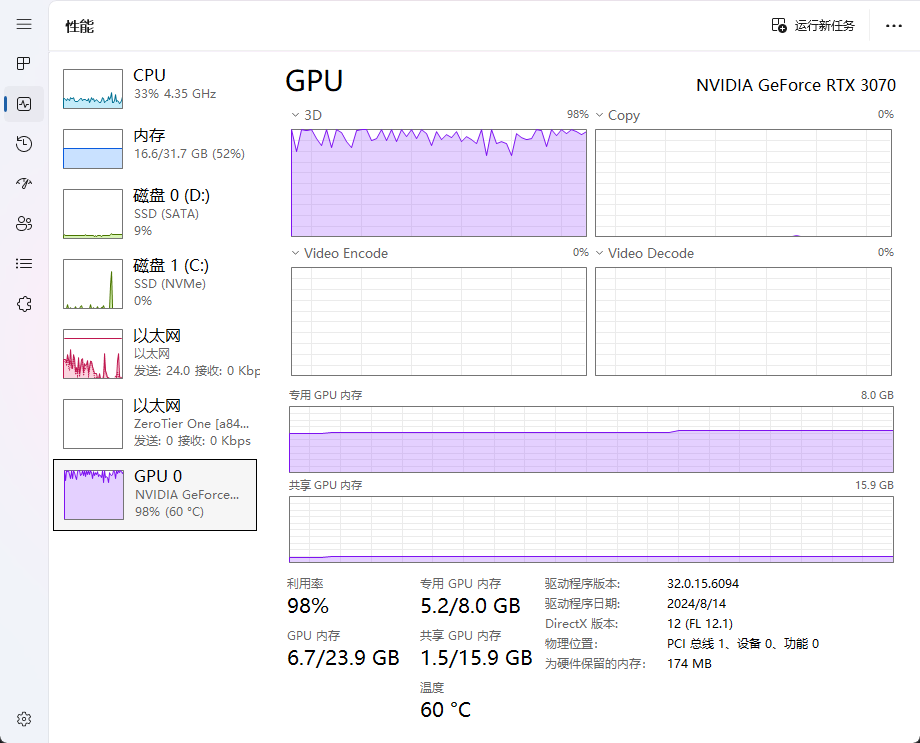Screen dimensions: 920x743
Task: Open the App history page icon
Action: coord(24,144)
